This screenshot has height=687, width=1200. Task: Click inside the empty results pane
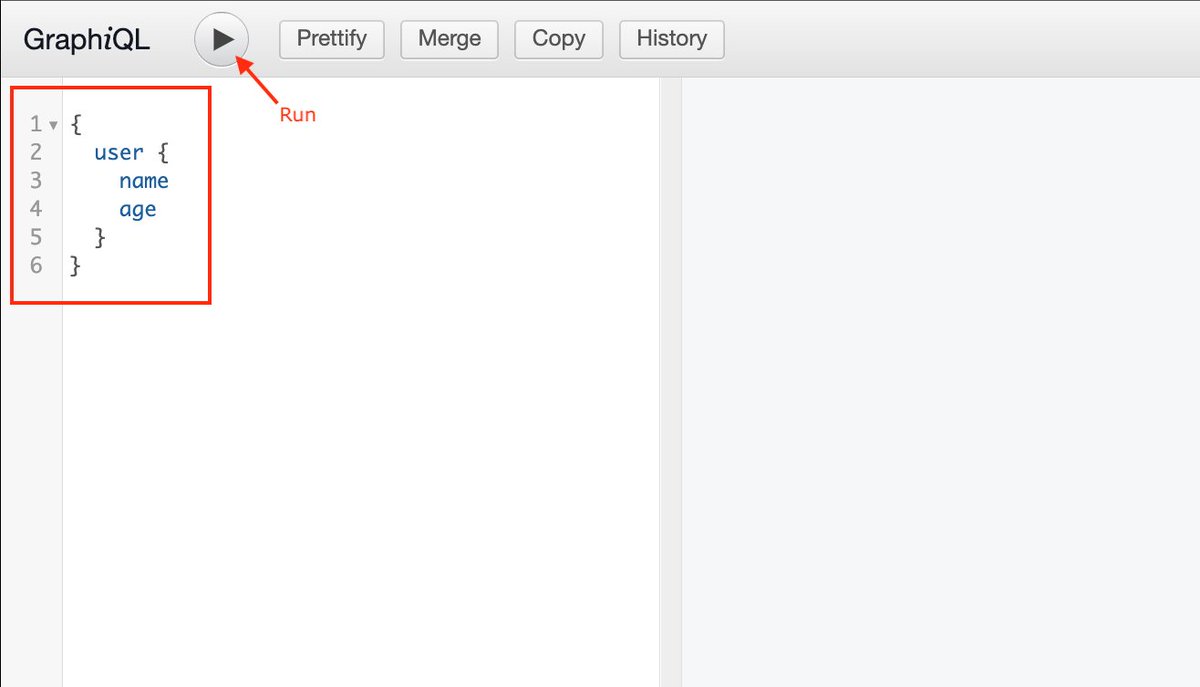[940, 382]
